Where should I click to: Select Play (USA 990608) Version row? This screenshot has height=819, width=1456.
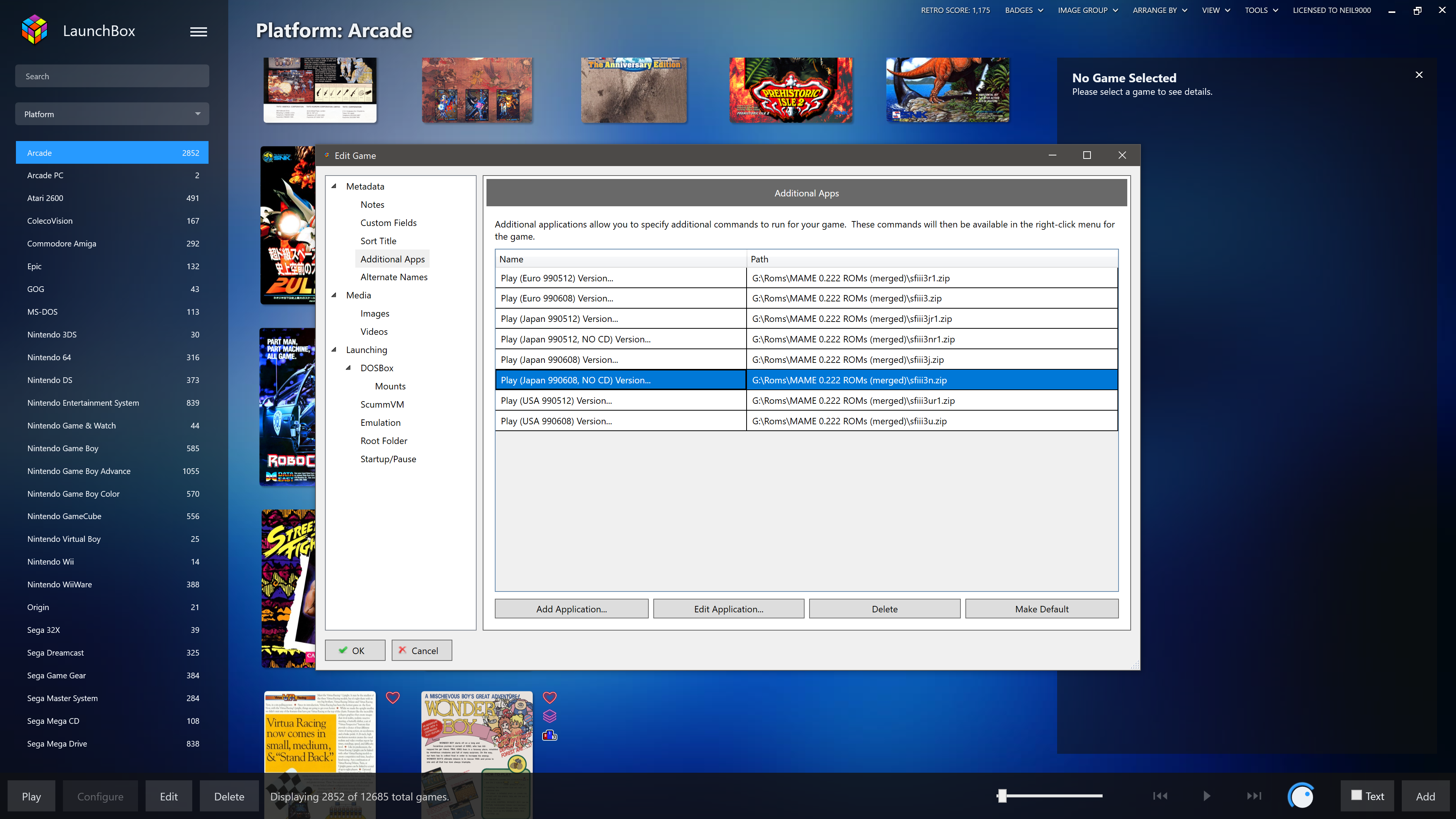click(x=806, y=420)
